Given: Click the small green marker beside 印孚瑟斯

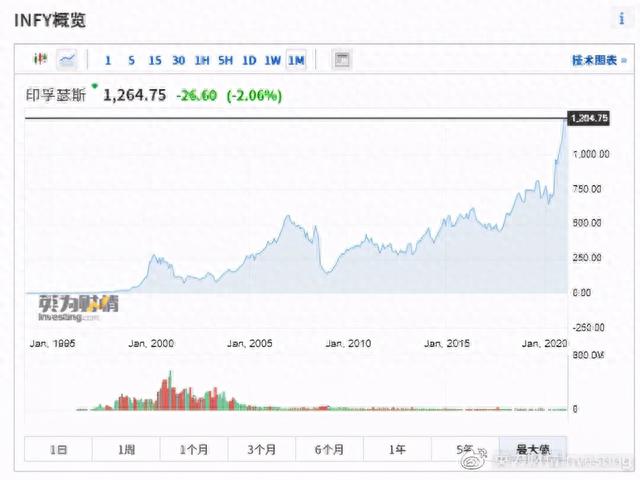Looking at the screenshot, I should [95, 88].
